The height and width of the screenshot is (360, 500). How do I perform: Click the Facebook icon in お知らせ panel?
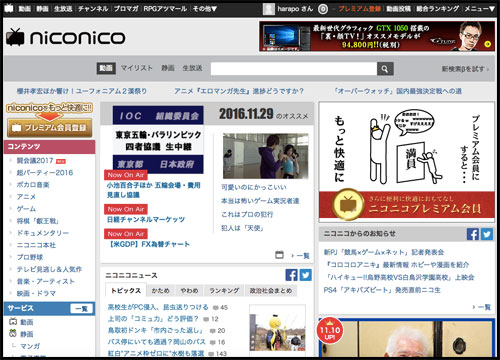[473, 234]
